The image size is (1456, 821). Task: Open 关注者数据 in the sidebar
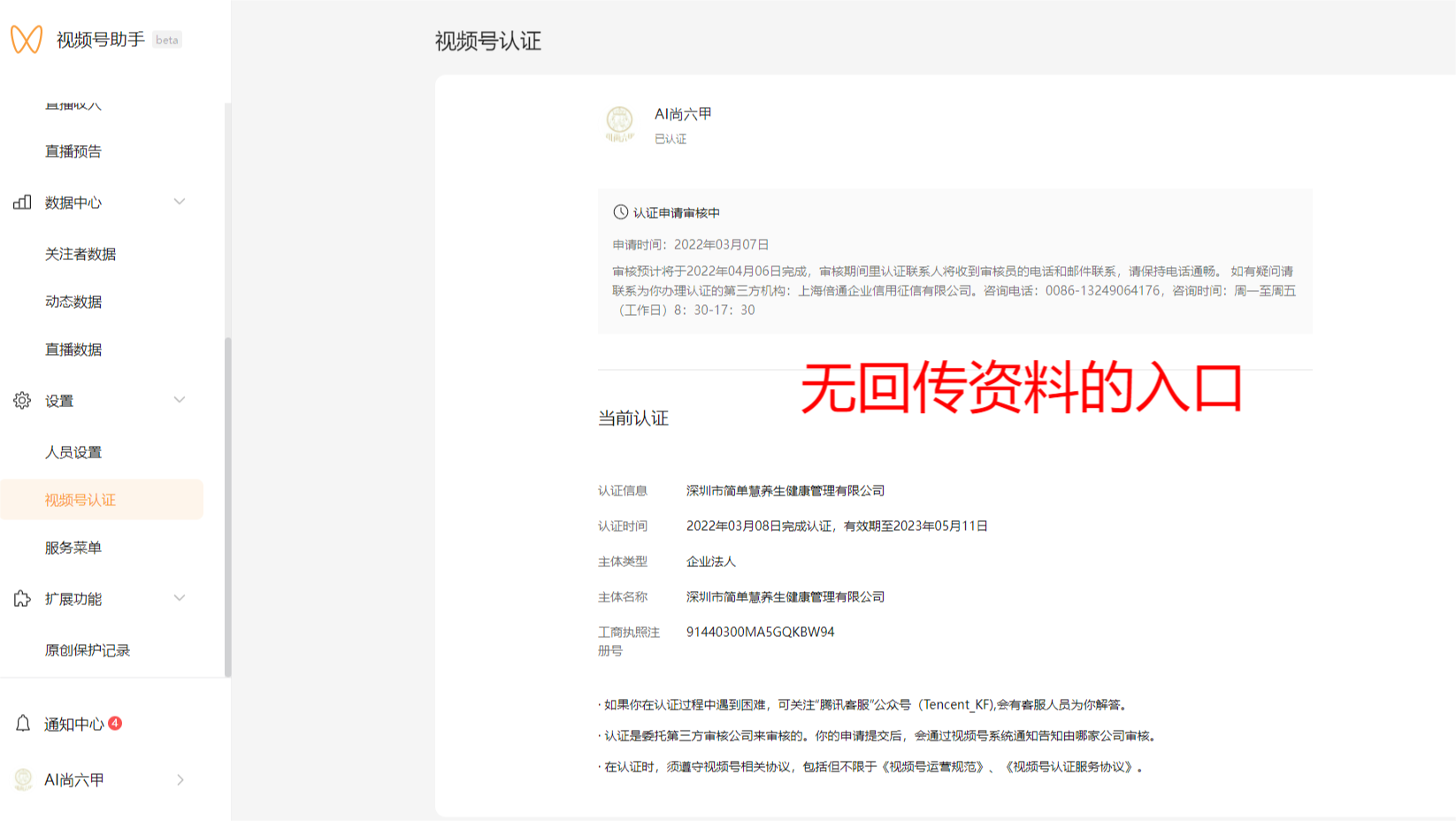click(80, 254)
